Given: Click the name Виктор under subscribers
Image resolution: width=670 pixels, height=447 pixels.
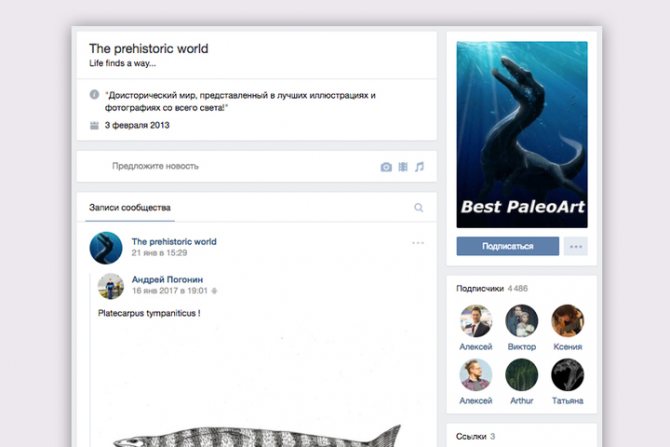Looking at the screenshot, I should coord(521,347).
